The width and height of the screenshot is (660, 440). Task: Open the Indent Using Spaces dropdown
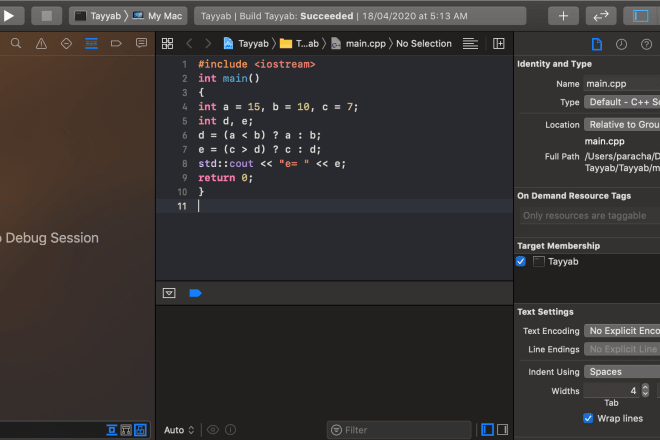point(622,372)
